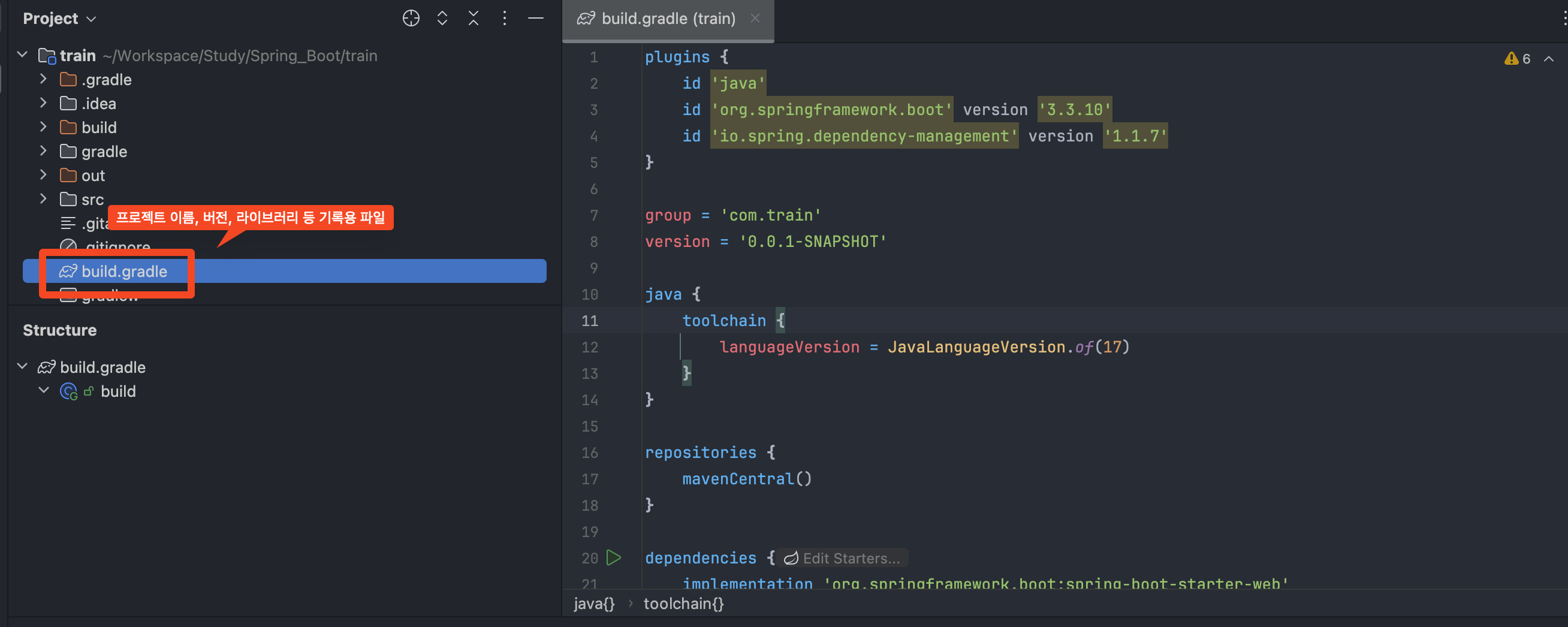Click line number 20 in the gutter
Screen dimensions: 1568x627
pos(589,558)
